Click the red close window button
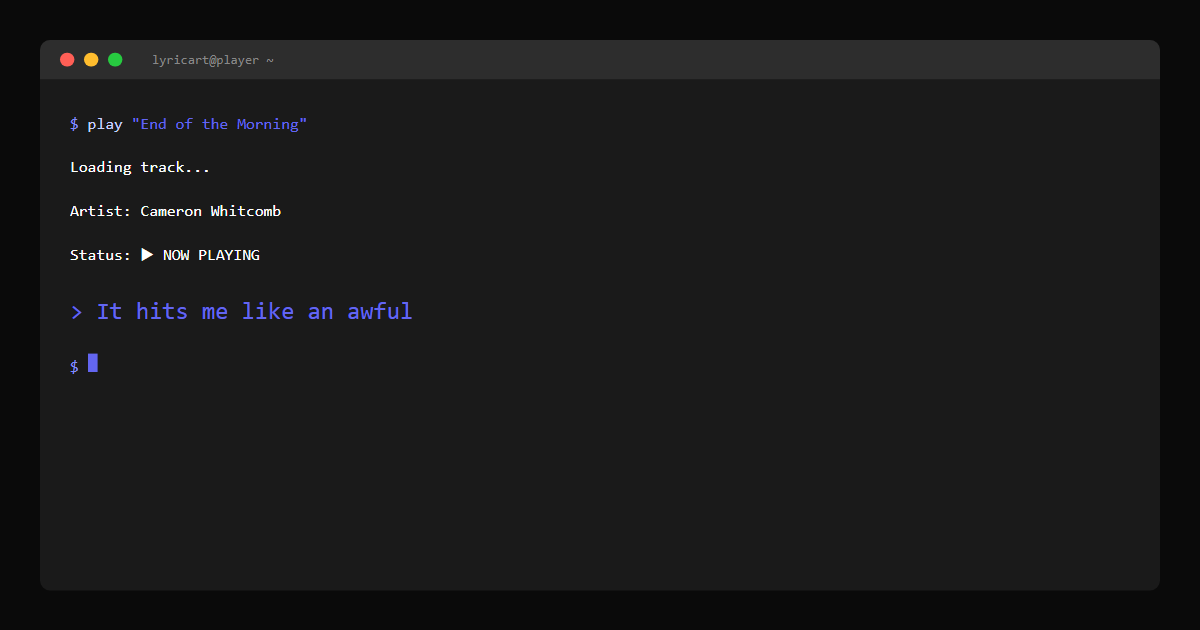 67,60
